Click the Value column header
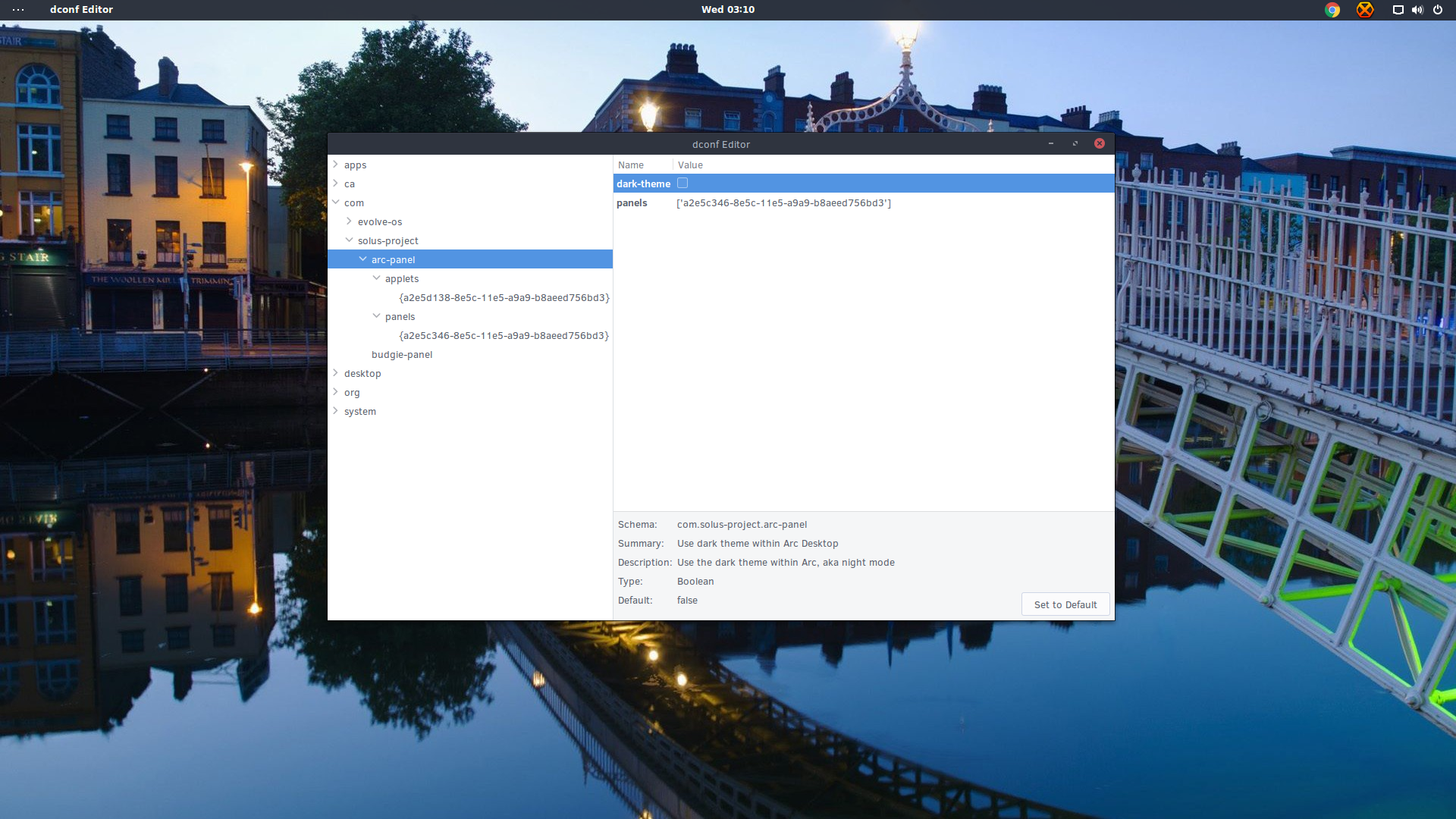Viewport: 1456px width, 819px height. pos(893,165)
